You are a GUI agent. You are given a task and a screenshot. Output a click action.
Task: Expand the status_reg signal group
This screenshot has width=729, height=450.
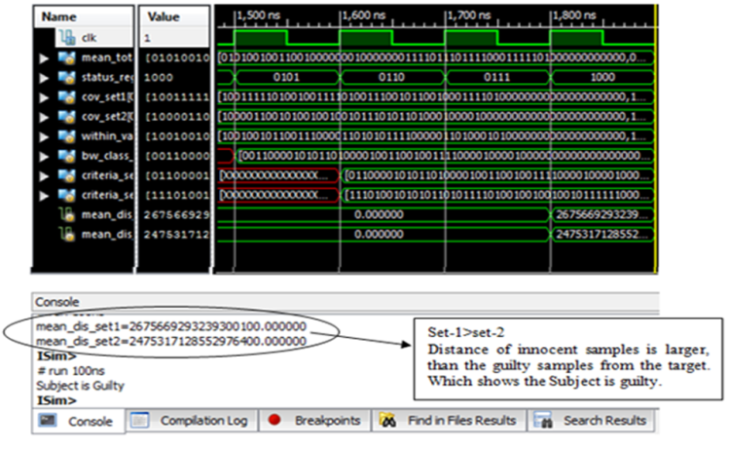[x=43, y=77]
